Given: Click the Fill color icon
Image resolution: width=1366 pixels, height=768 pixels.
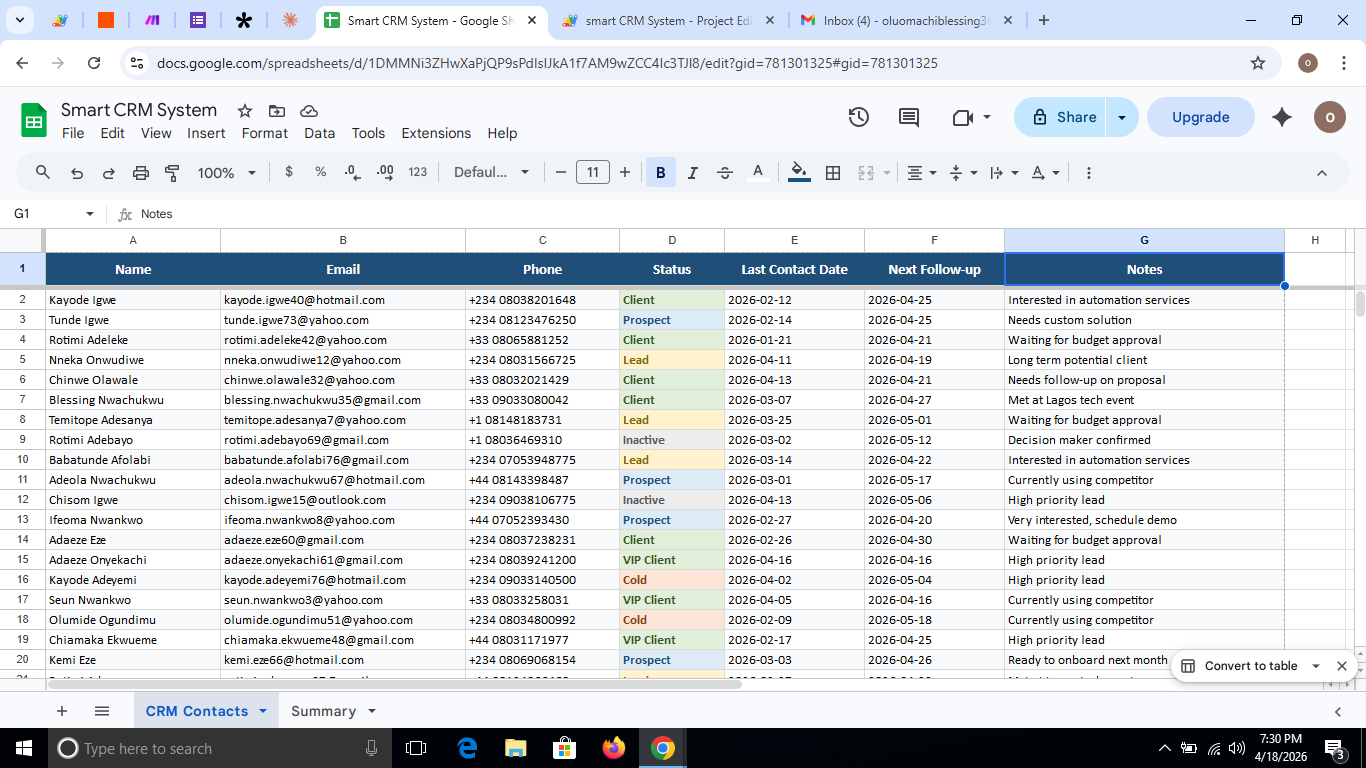Looking at the screenshot, I should pyautogui.click(x=797, y=172).
